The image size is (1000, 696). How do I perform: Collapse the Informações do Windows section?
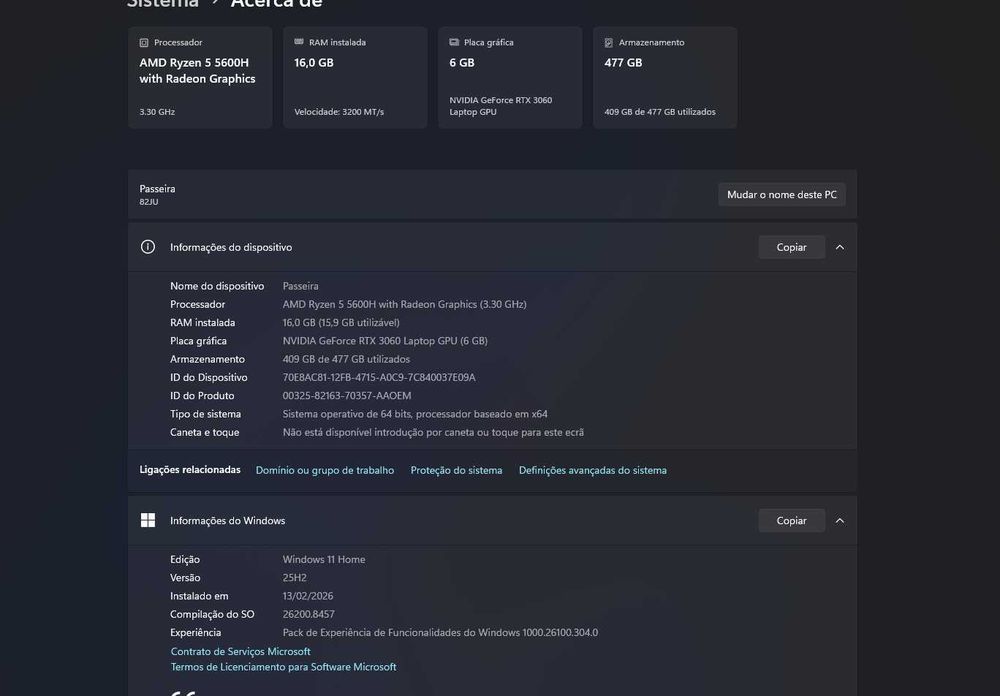click(x=840, y=521)
